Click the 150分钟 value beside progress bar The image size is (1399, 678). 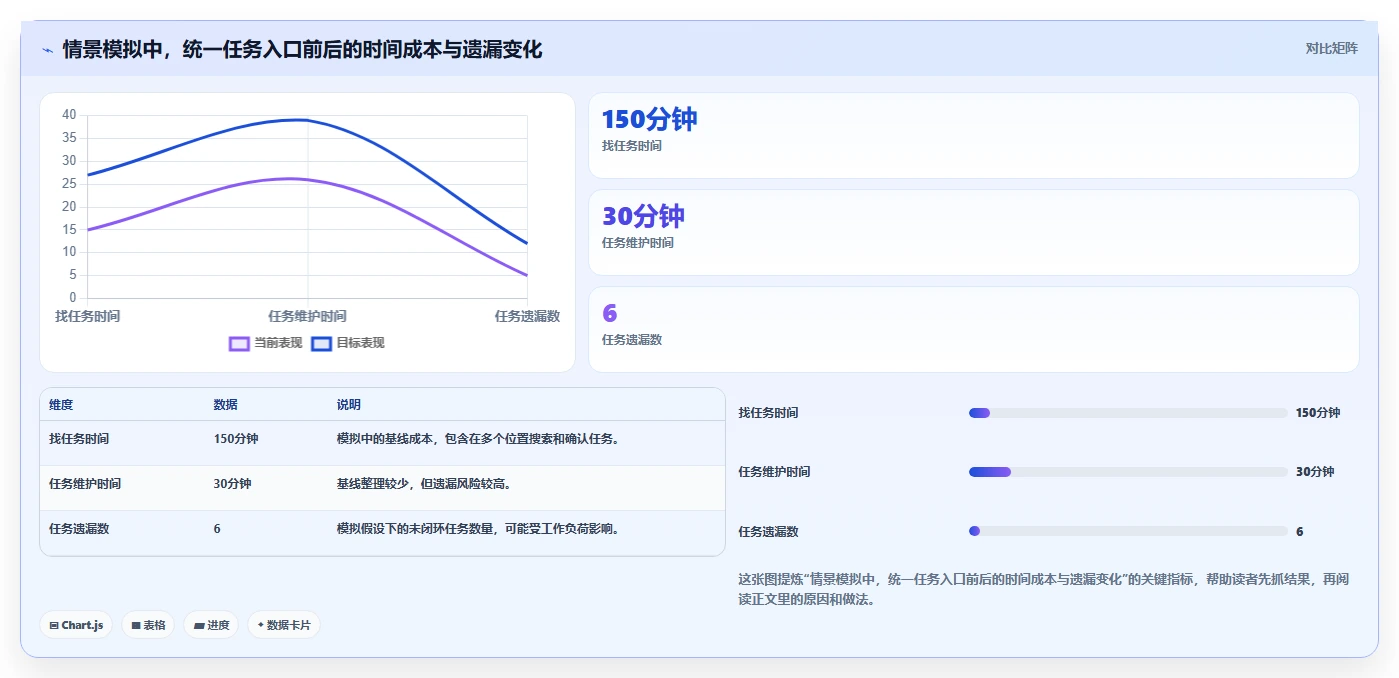point(1318,413)
